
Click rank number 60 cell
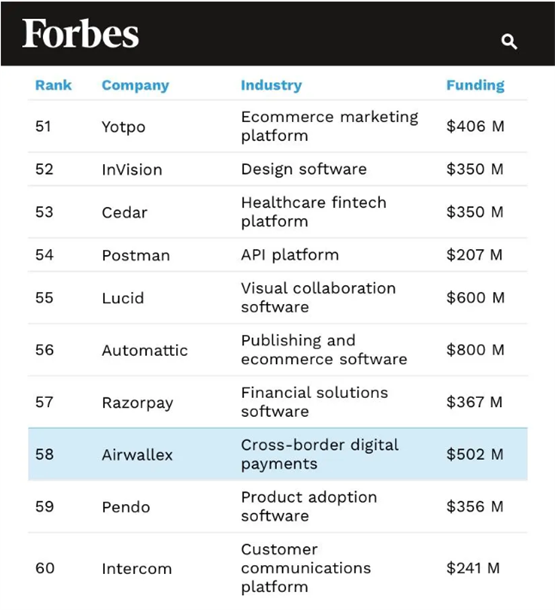(45, 568)
